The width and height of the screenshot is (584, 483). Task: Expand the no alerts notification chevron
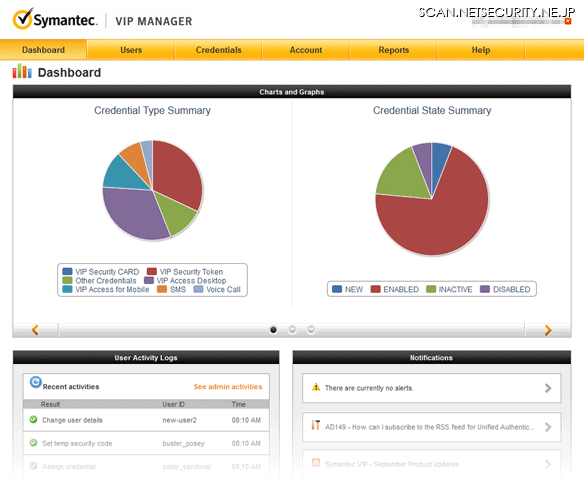click(548, 388)
